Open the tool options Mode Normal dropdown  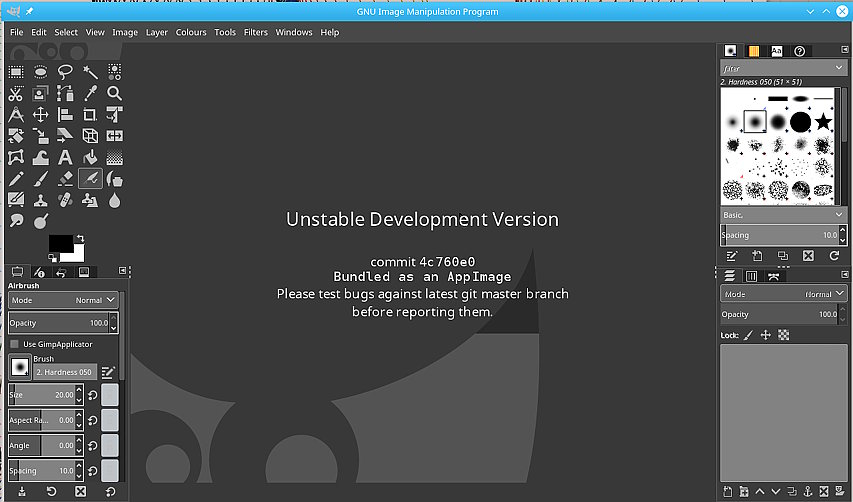coord(63,300)
